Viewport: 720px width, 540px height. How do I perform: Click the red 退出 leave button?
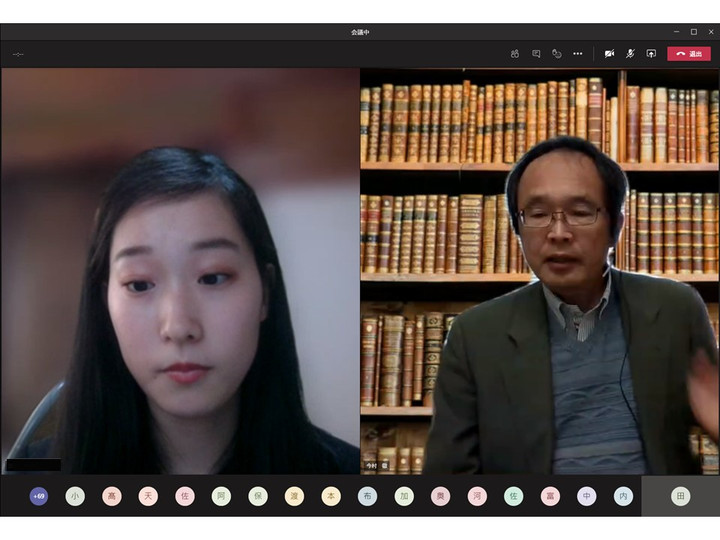pos(689,54)
